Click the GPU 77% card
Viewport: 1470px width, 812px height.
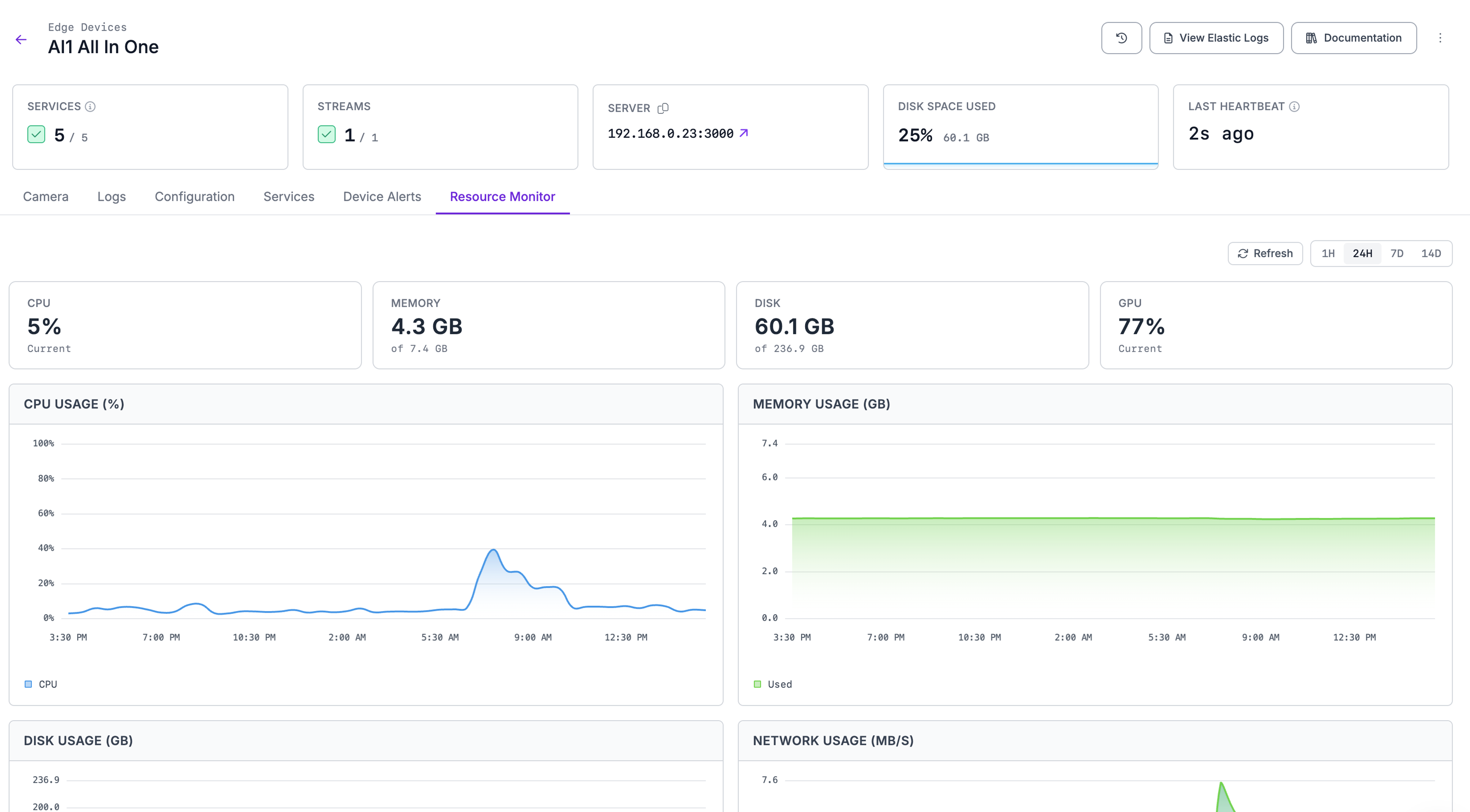coord(1276,325)
